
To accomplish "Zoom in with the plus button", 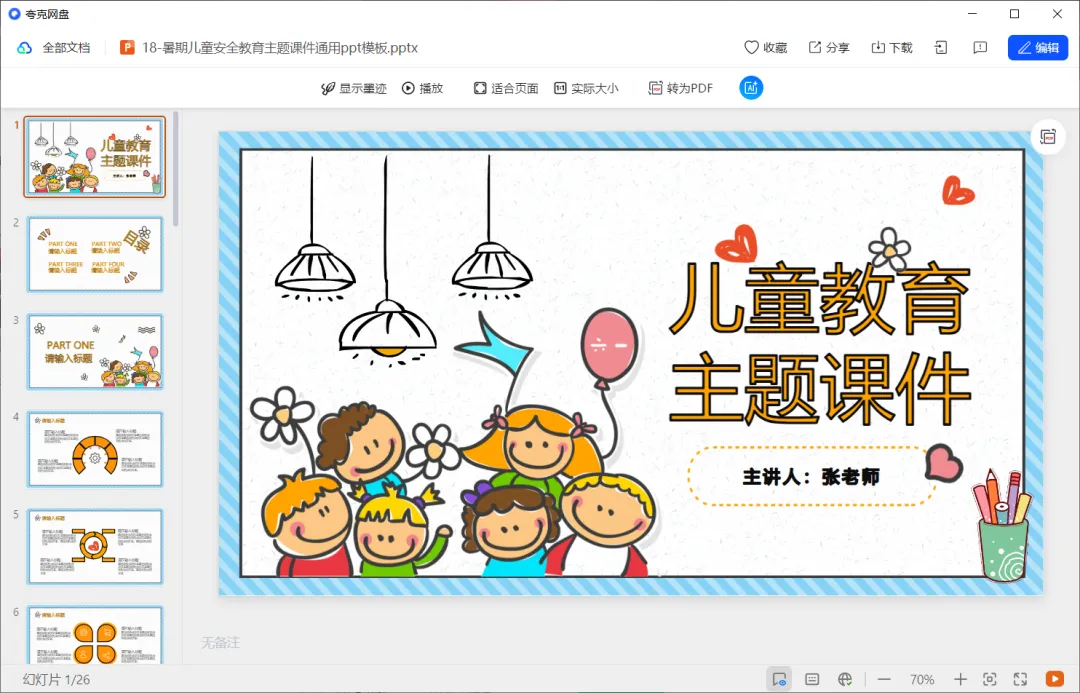I will pos(960,679).
